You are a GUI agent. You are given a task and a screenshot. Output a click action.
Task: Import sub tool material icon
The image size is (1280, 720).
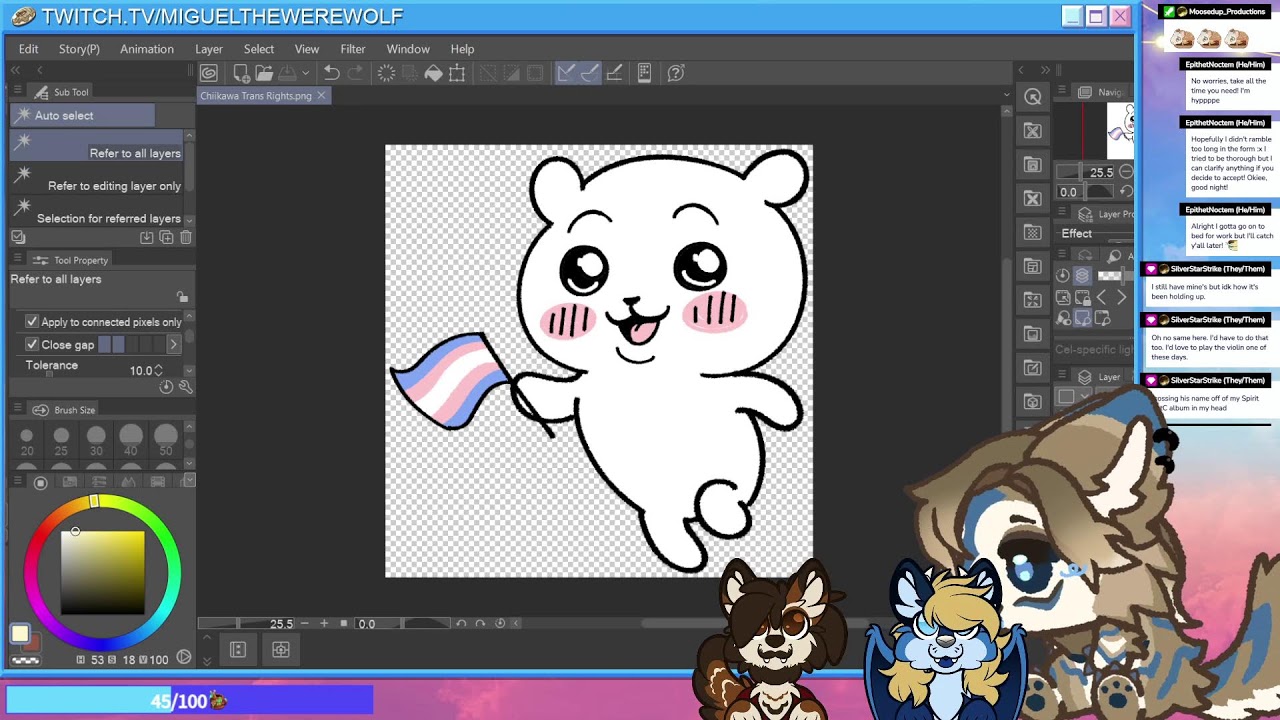[147, 238]
